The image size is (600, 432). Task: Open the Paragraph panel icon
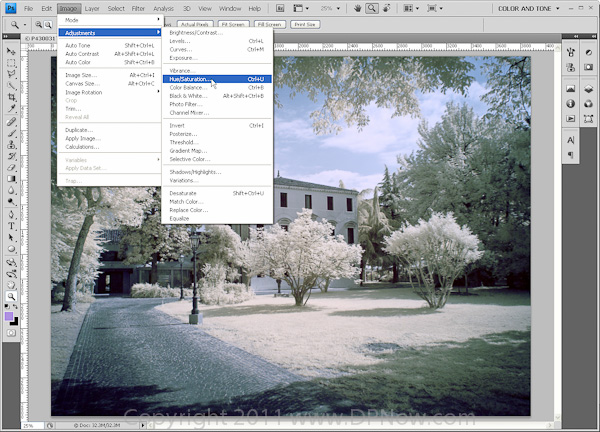pyautogui.click(x=570, y=155)
